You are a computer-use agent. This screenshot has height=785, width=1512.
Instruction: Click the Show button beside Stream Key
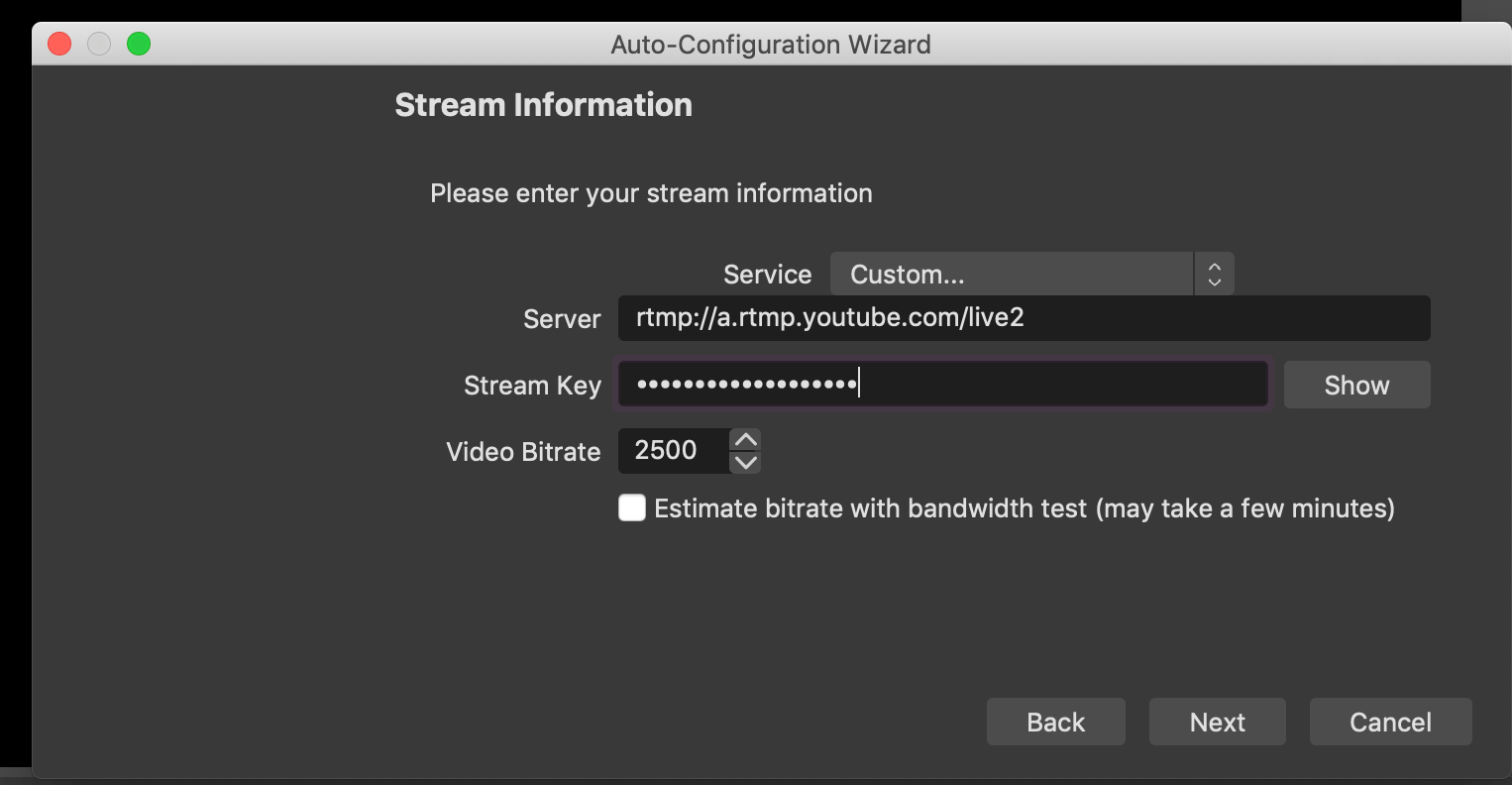pos(1356,385)
